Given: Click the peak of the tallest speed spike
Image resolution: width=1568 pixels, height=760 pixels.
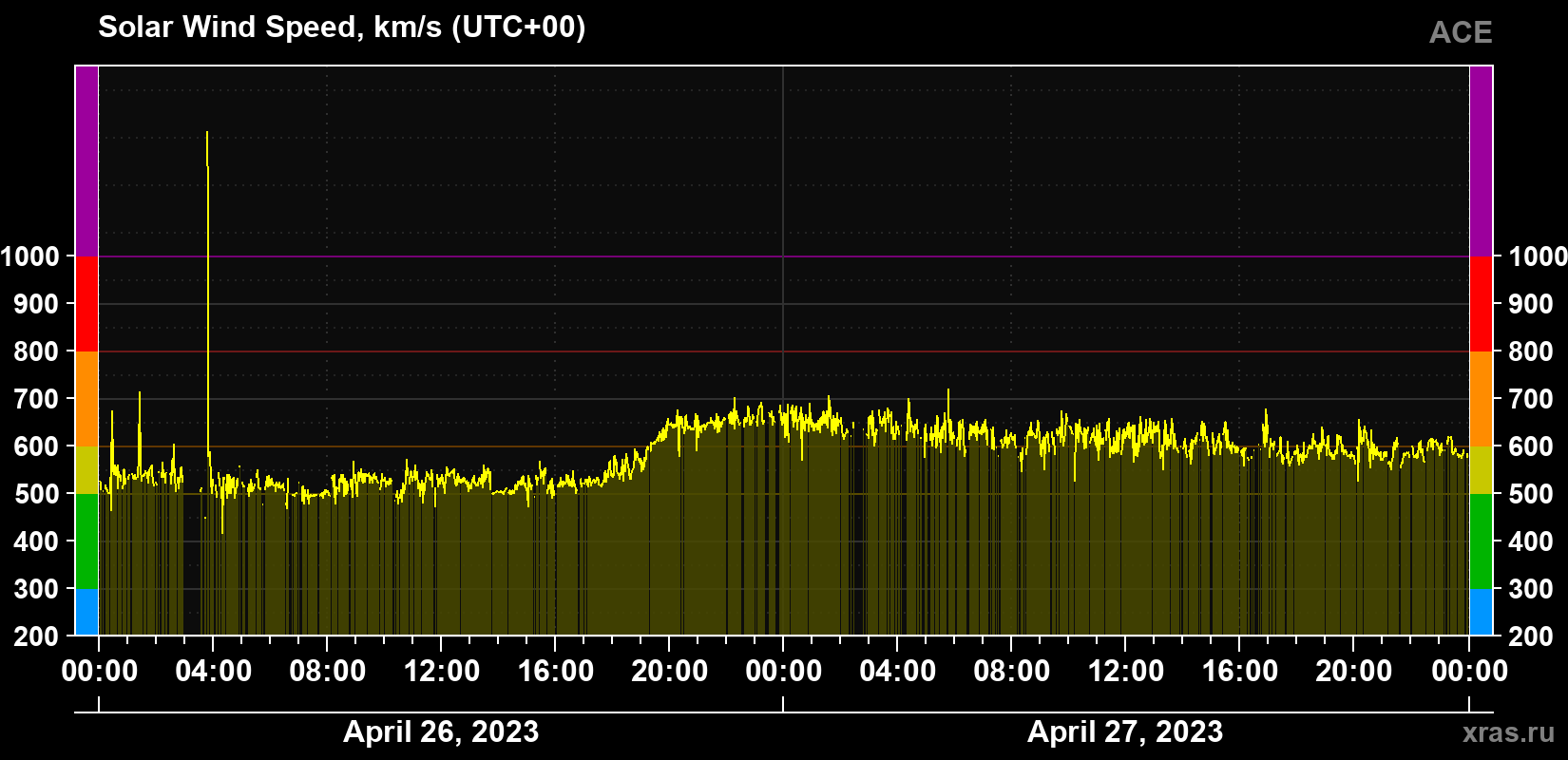Looking at the screenshot, I should tap(207, 133).
